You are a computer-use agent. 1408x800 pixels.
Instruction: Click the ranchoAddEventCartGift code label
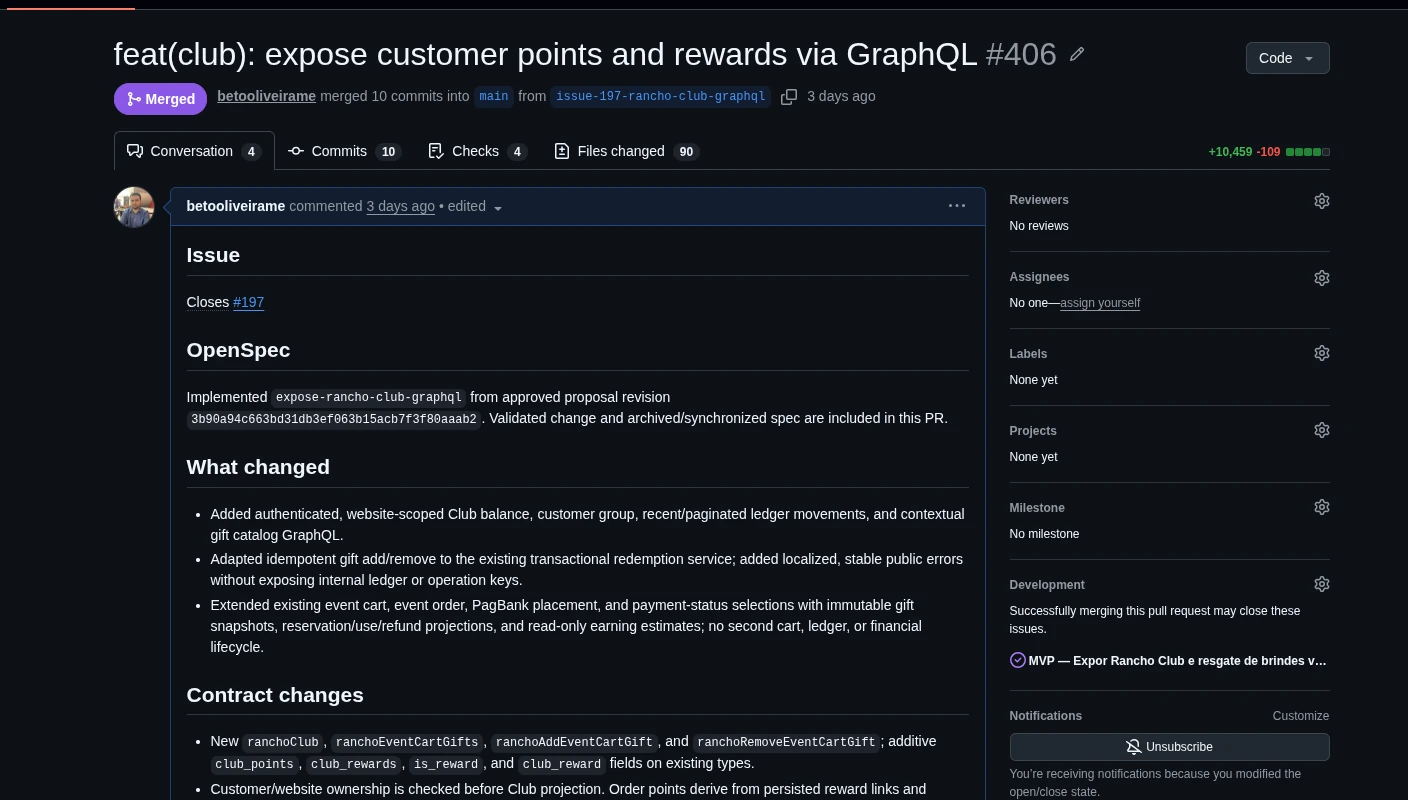[x=574, y=742]
